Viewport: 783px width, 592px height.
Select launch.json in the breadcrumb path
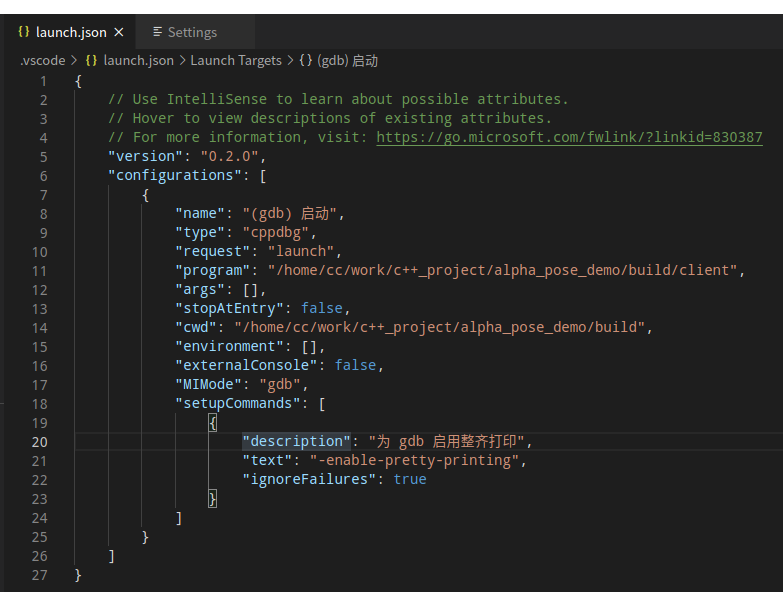(x=138, y=60)
